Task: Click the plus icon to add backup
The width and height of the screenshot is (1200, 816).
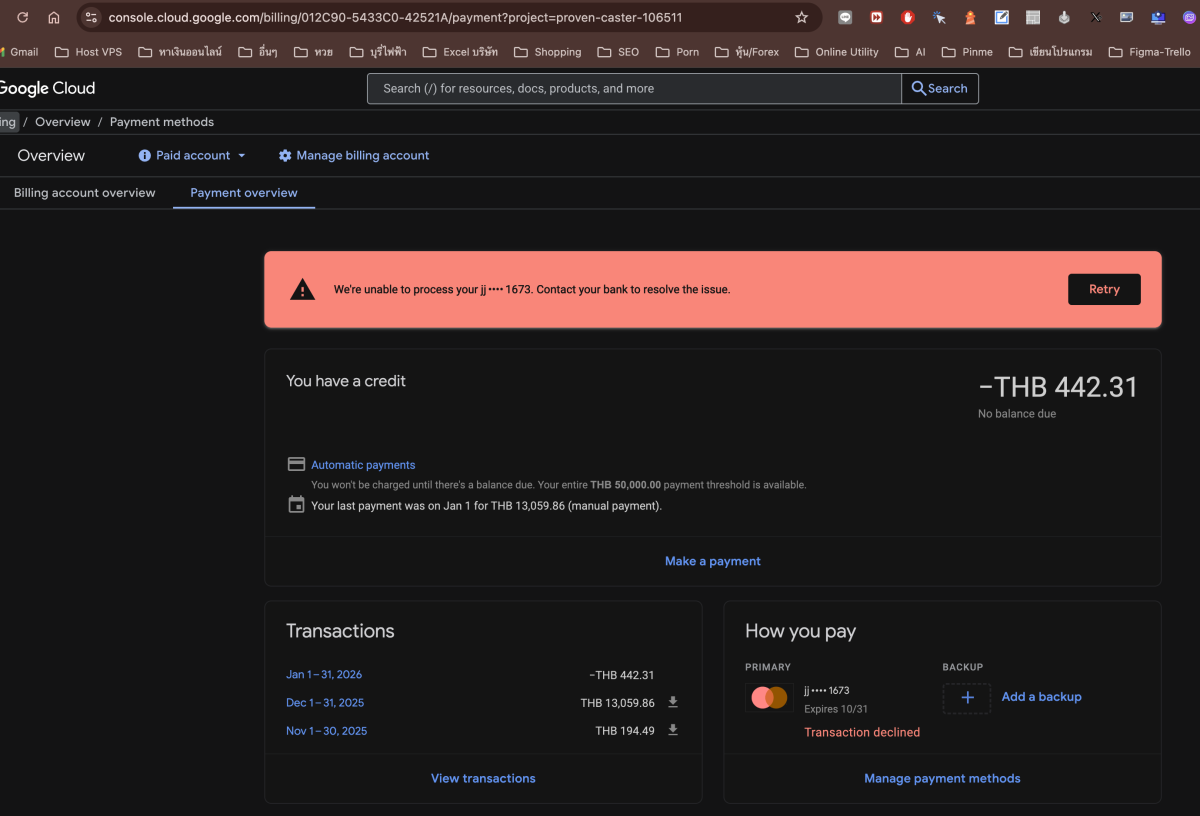Action: pos(967,697)
